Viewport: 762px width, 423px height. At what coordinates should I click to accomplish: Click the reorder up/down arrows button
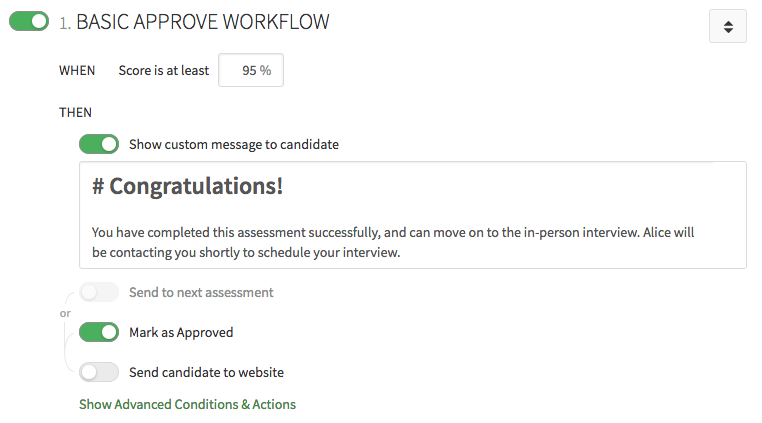727,27
